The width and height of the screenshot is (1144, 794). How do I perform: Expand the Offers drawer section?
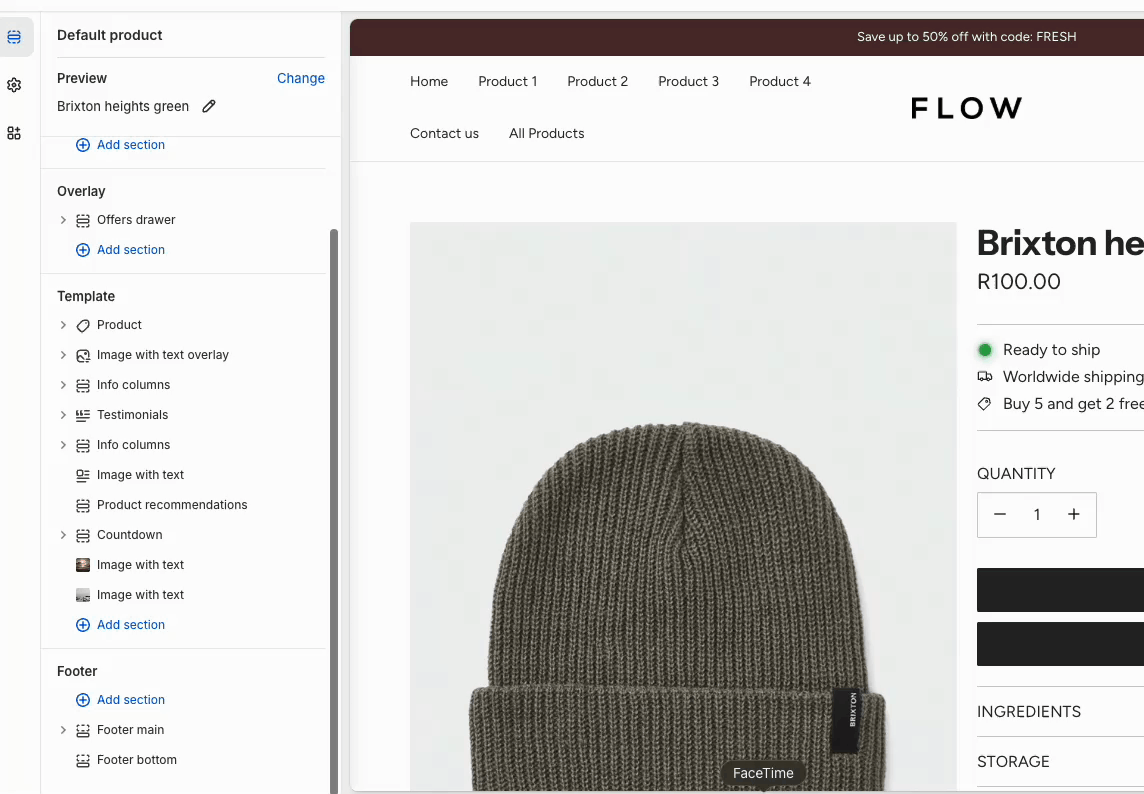[63, 220]
